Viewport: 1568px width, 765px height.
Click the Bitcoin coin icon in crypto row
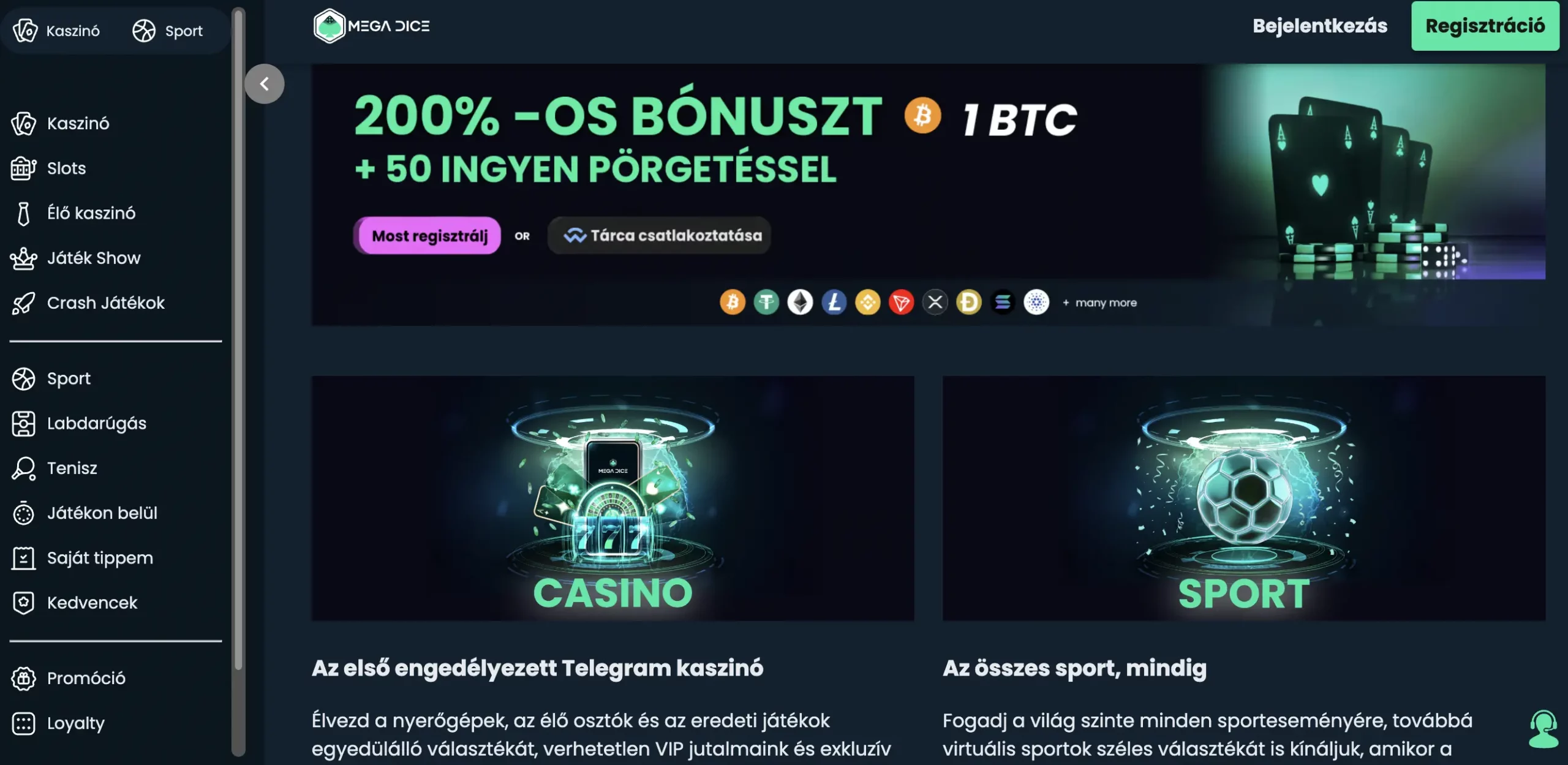point(733,302)
